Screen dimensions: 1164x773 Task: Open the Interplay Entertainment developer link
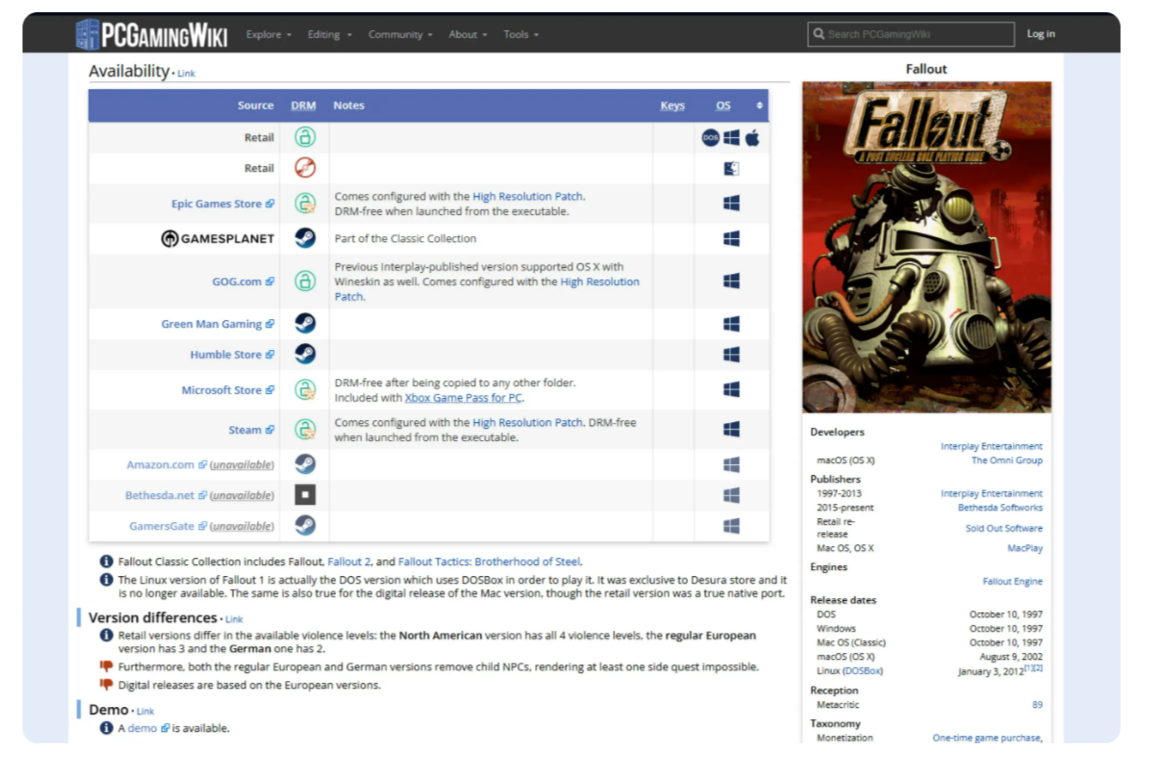[991, 446]
